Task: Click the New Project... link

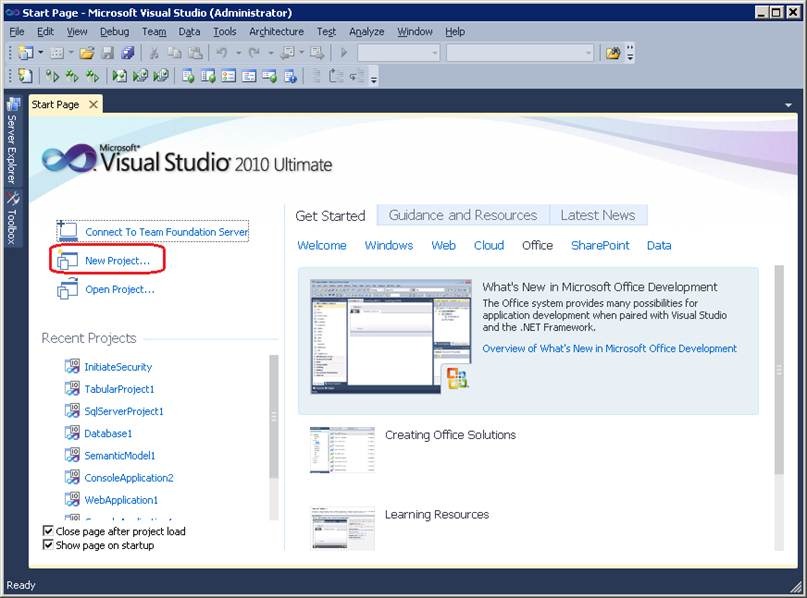Action: pyautogui.click(x=117, y=261)
